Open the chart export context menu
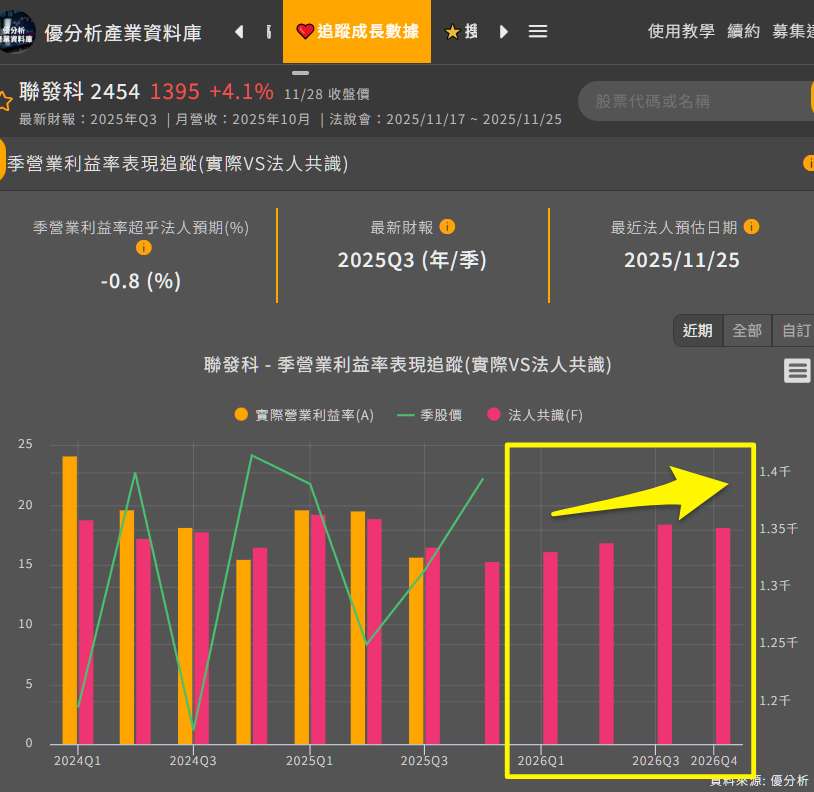Screen dimensions: 814x792 (797, 371)
